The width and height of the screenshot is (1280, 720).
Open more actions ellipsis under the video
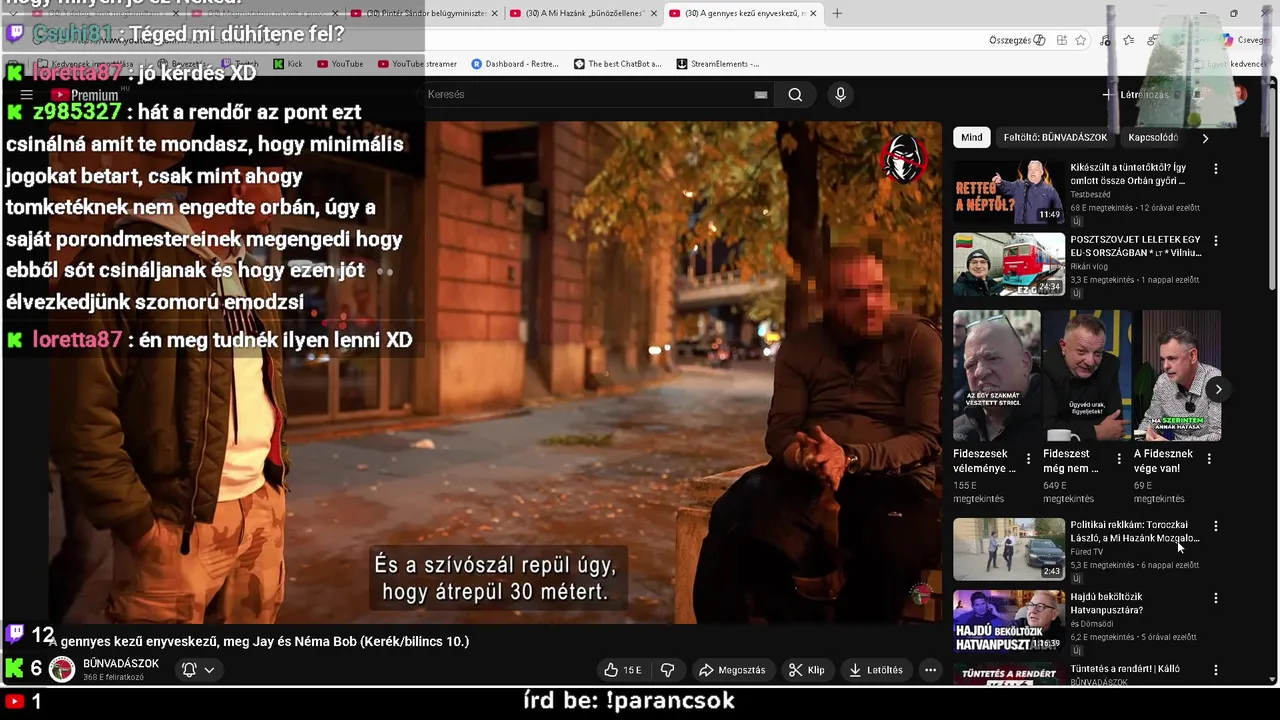[930, 670]
